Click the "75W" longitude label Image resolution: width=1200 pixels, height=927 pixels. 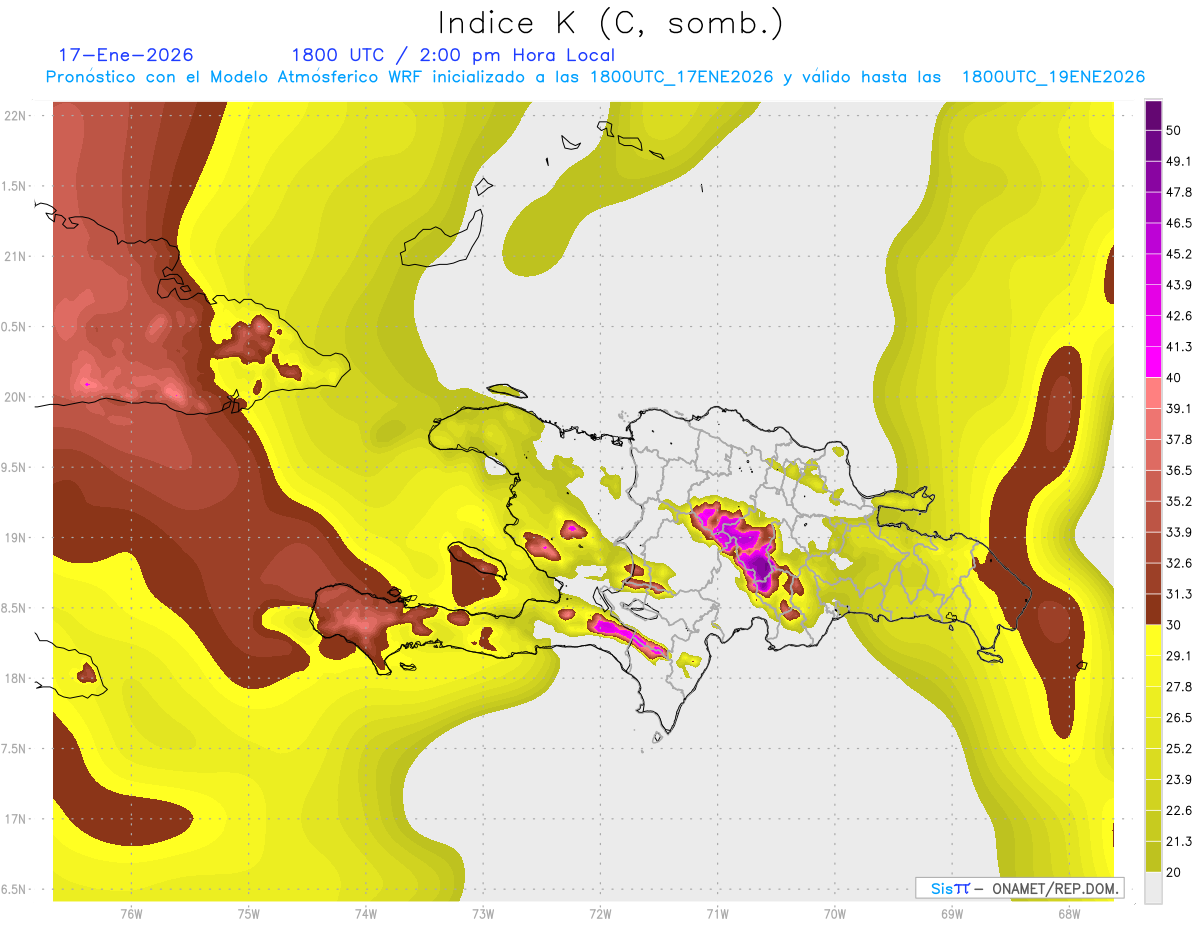pos(249,914)
